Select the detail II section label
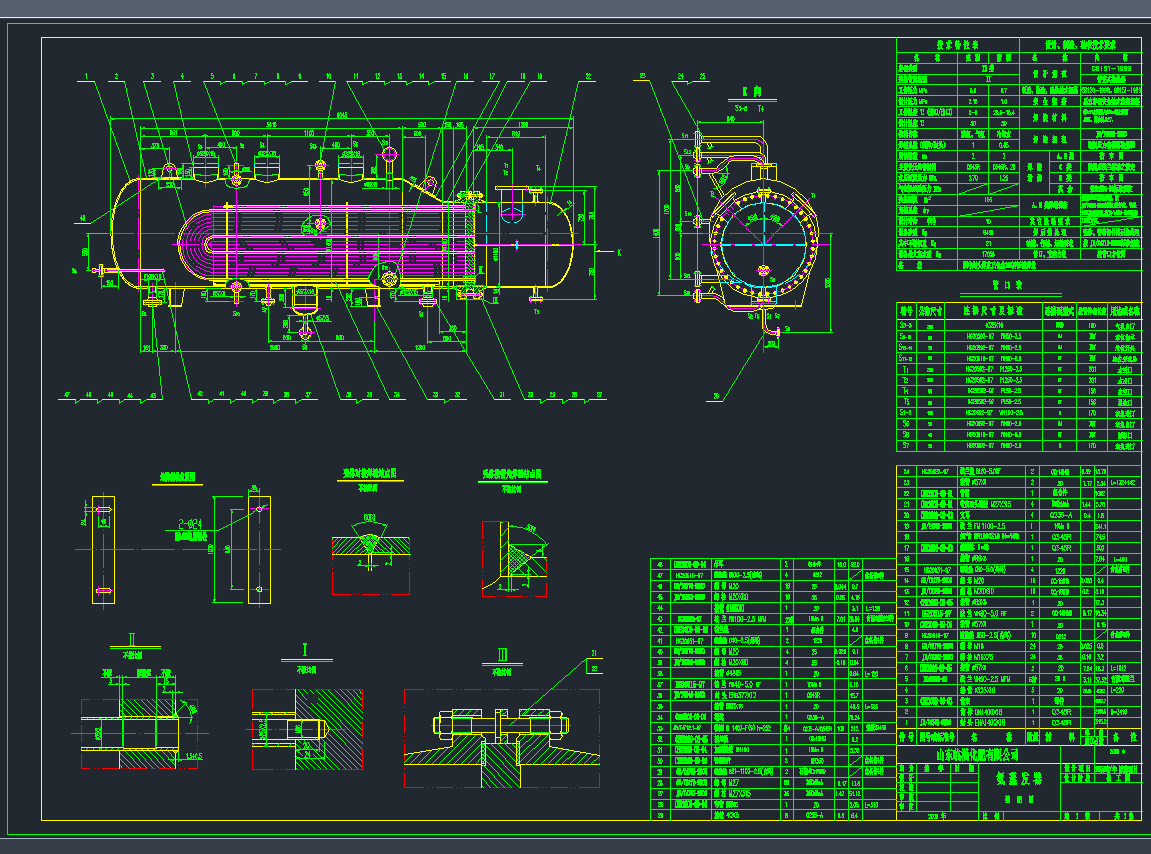Viewport: 1151px width, 854px height. [x=131, y=639]
